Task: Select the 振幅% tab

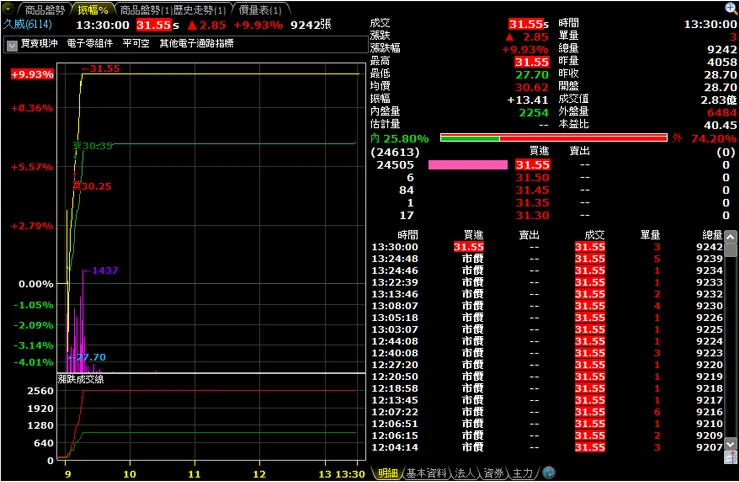Action: [x=93, y=9]
